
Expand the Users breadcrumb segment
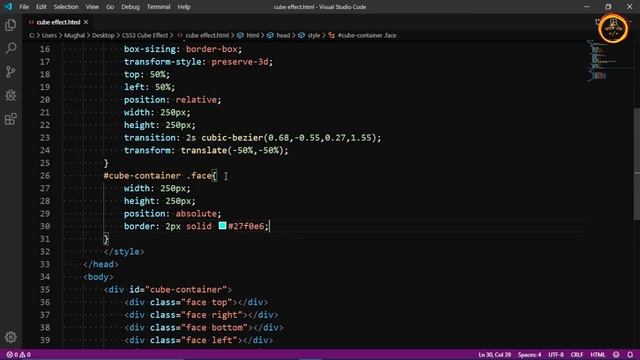(49, 36)
